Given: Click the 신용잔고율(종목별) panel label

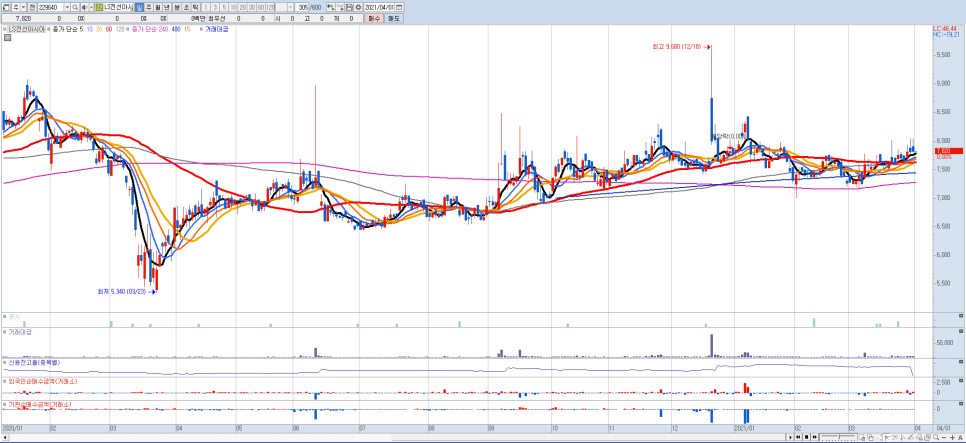Looking at the screenshot, I should click(34, 363).
